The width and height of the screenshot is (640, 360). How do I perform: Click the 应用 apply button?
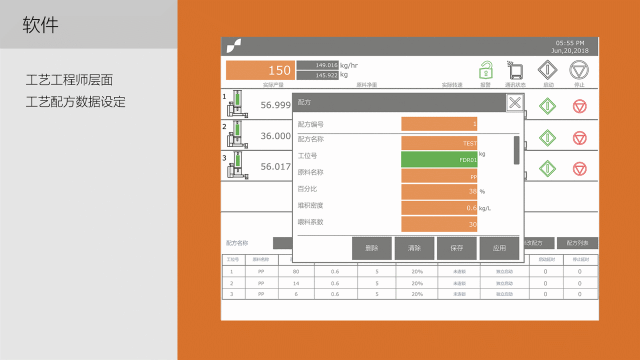[x=499, y=248]
